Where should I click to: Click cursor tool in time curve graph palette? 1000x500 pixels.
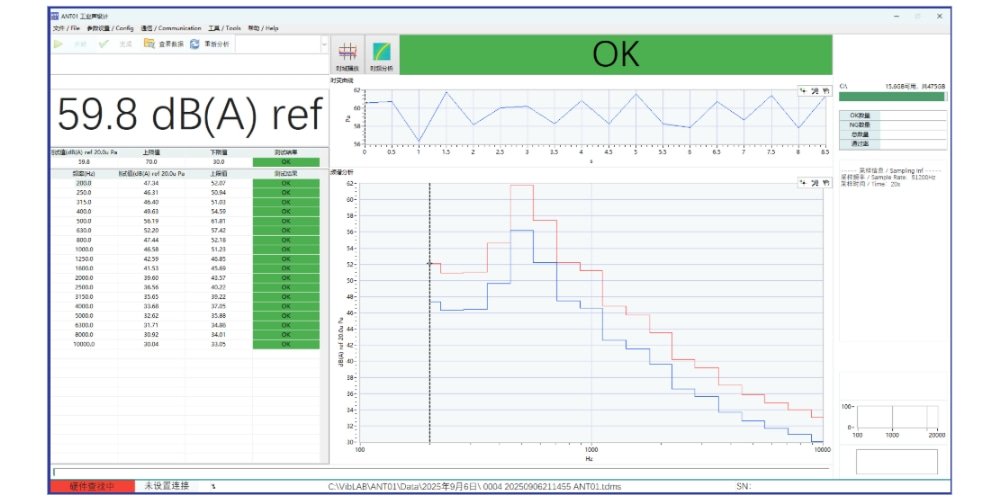click(x=803, y=91)
